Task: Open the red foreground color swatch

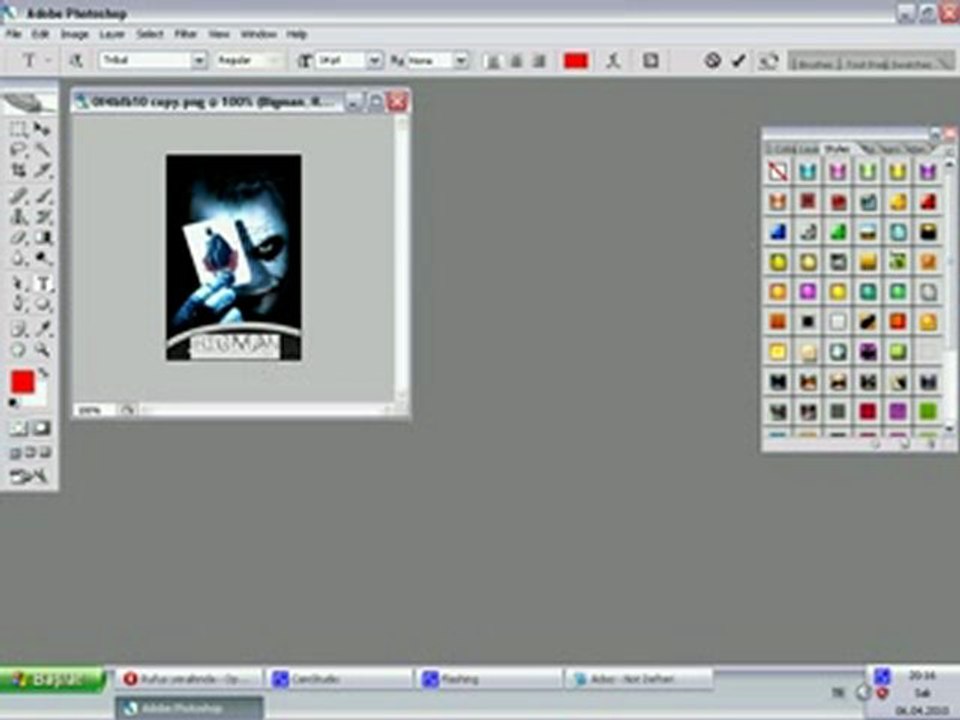Action: (x=23, y=382)
